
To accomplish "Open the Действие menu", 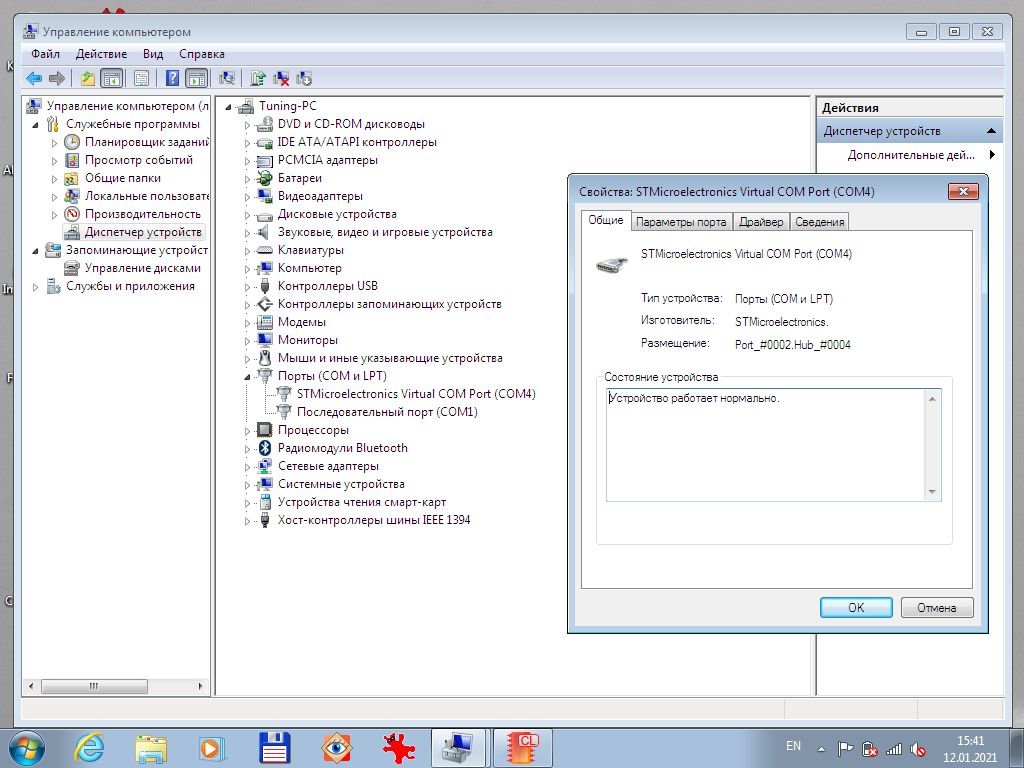I will (101, 54).
